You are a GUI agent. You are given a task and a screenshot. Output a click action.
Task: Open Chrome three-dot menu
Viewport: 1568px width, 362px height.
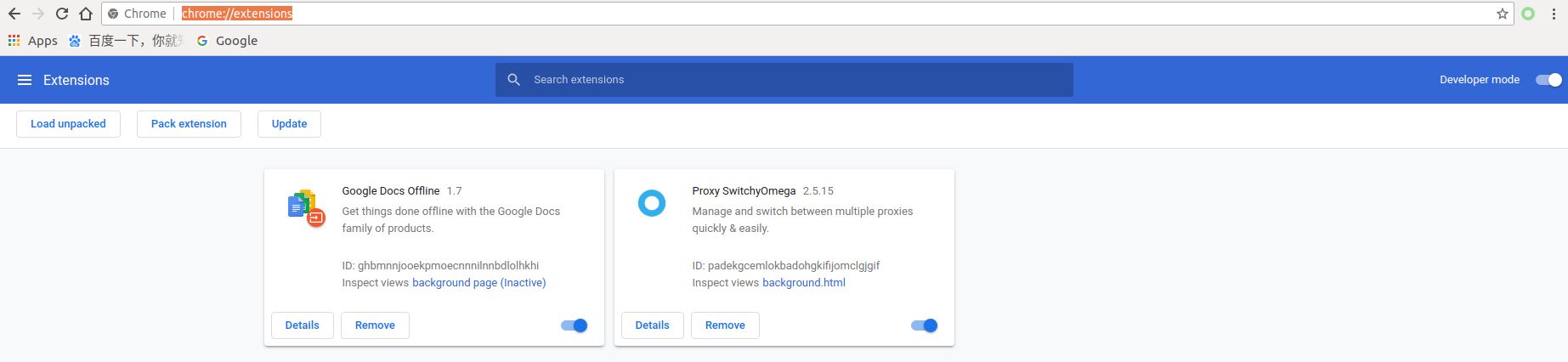[x=1554, y=14]
